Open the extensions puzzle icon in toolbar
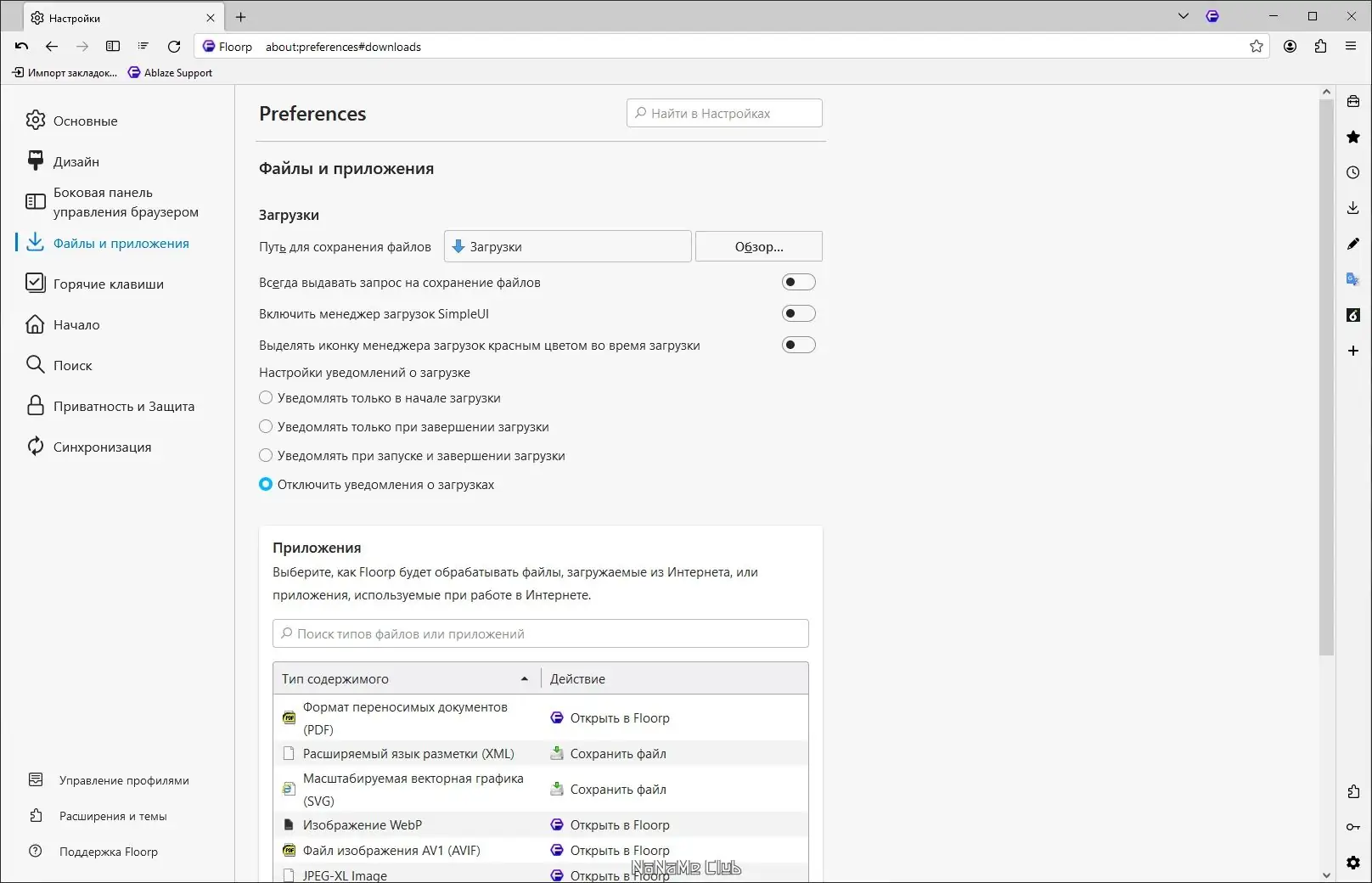Screen dimensions: 1372x883 pyautogui.click(x=1320, y=47)
